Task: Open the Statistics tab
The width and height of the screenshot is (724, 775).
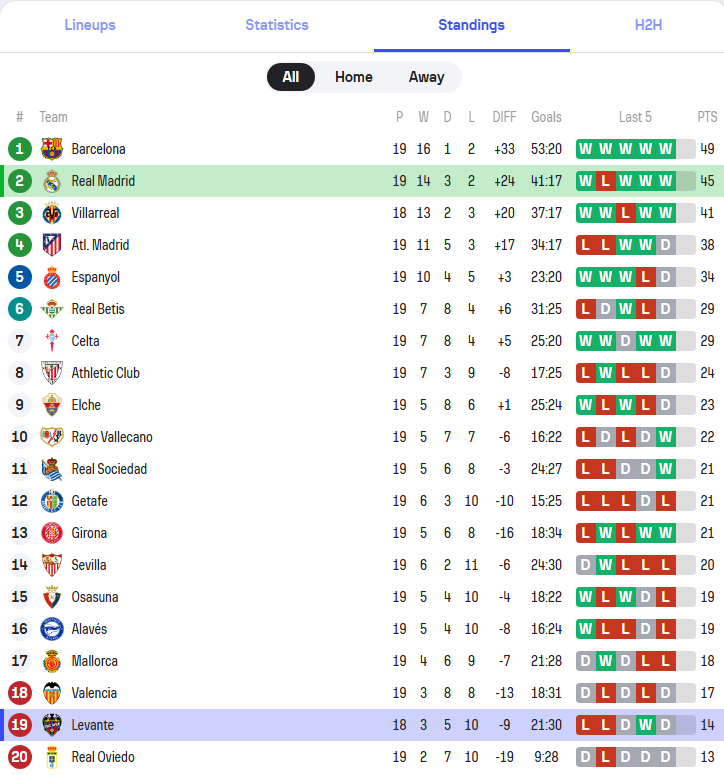Action: 277,25
